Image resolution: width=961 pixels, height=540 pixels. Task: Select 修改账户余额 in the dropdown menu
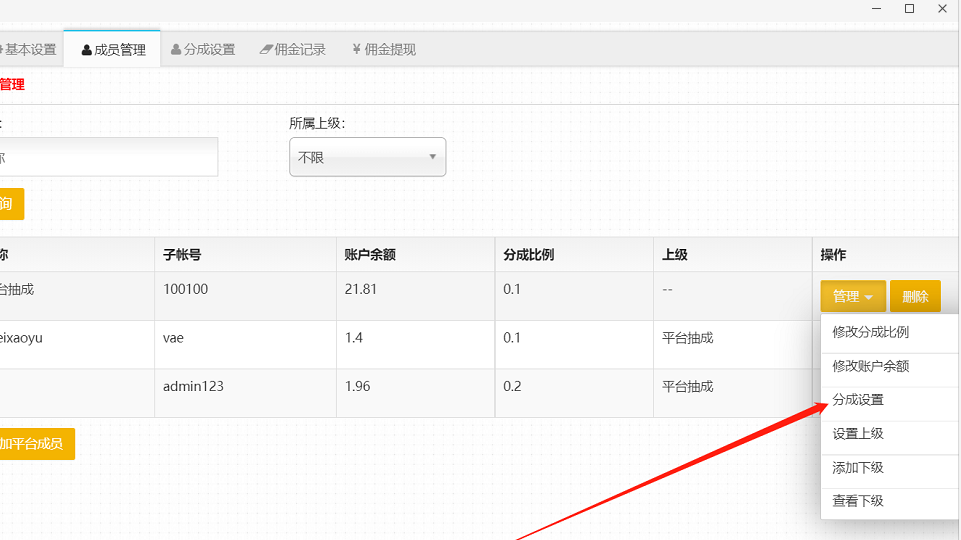click(870, 366)
